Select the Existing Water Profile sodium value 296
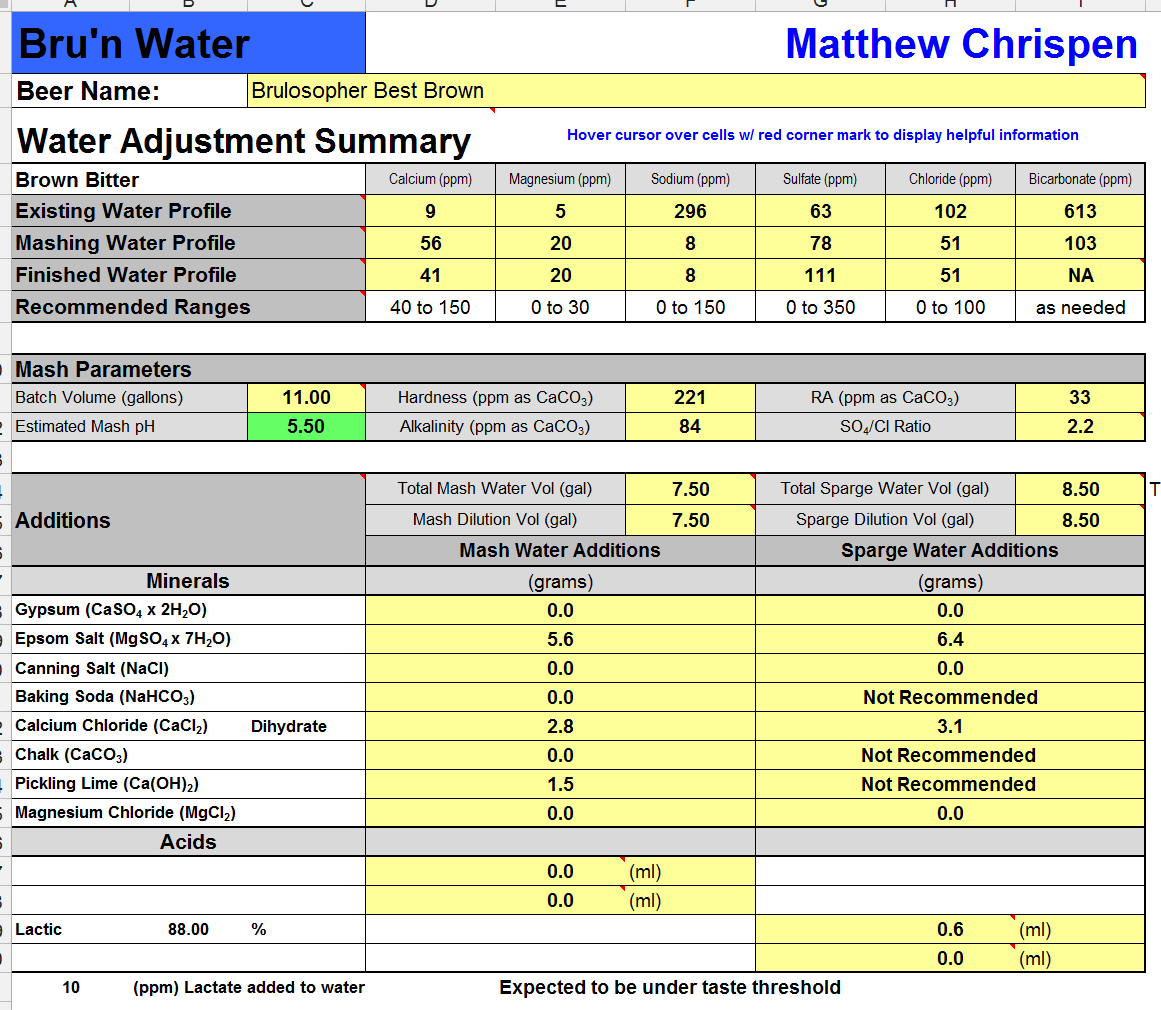 click(690, 211)
